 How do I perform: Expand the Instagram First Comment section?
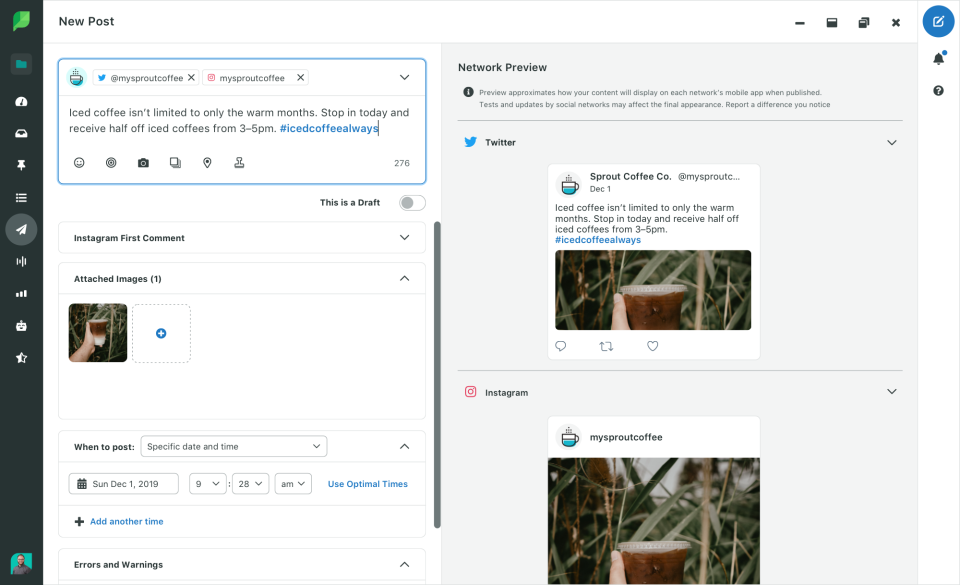click(404, 238)
